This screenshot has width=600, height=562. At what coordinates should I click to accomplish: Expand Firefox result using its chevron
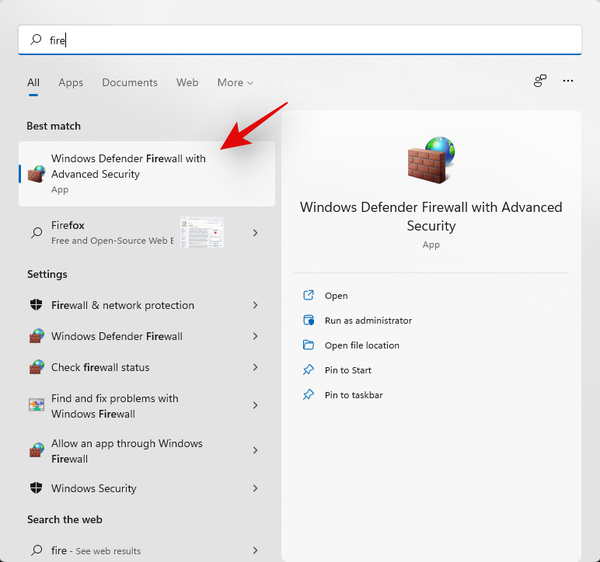[255, 232]
